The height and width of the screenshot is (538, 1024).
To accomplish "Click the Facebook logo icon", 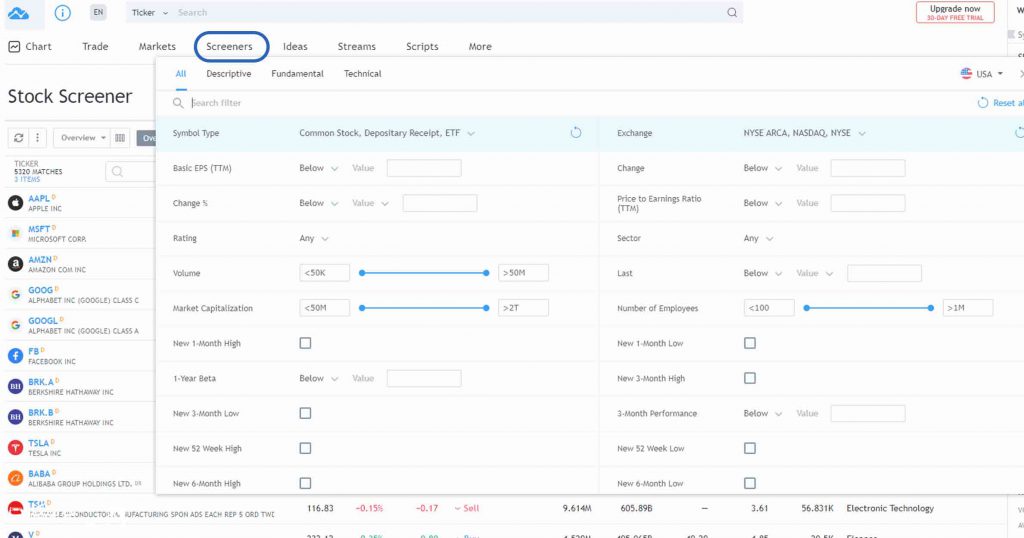I will tap(15, 356).
